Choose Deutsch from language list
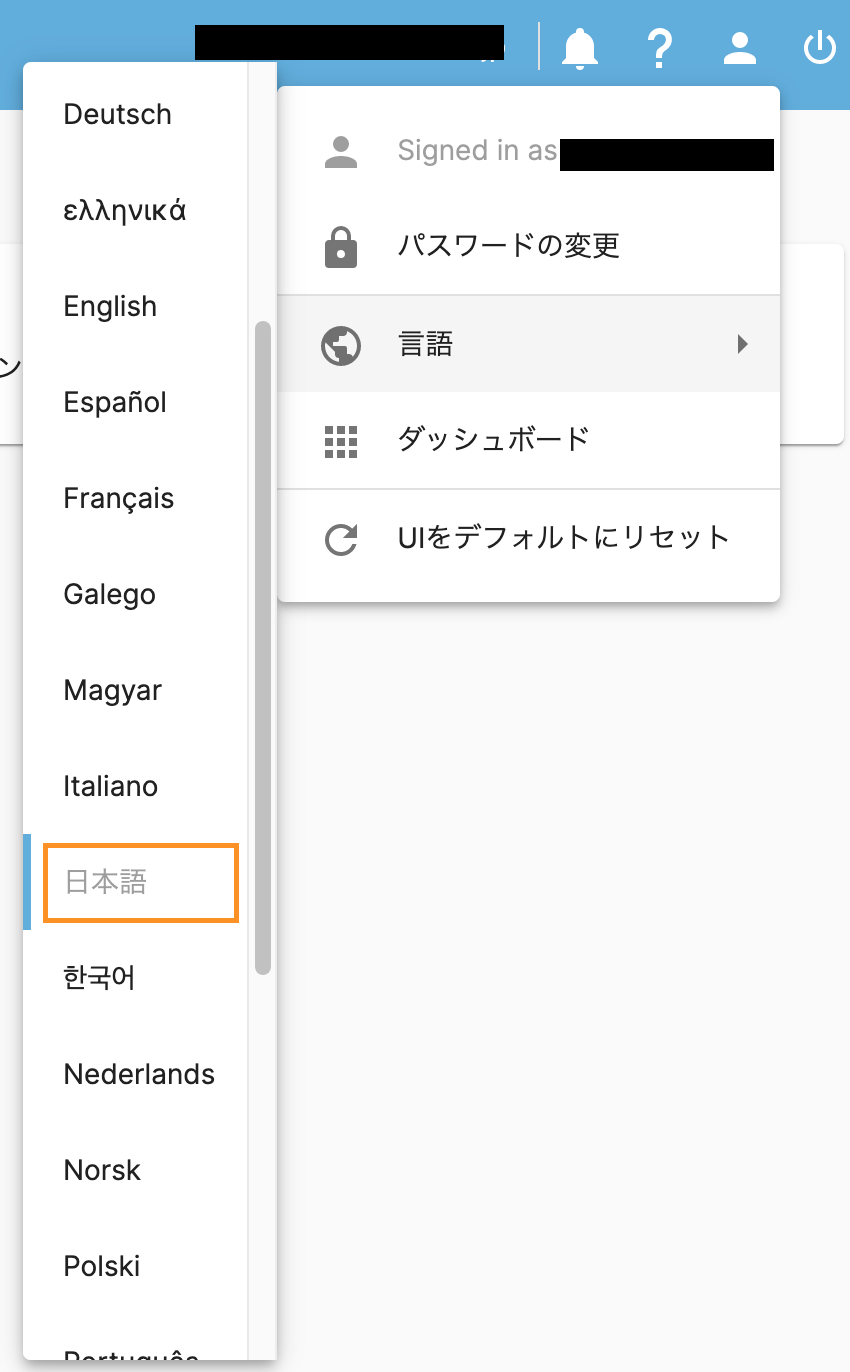Image resolution: width=850 pixels, height=1372 pixels. click(136, 114)
